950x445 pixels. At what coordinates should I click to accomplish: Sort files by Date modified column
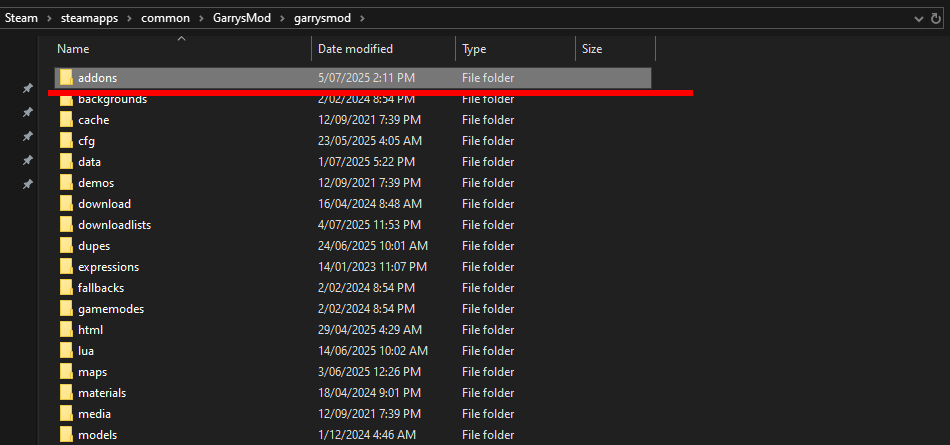pos(355,48)
